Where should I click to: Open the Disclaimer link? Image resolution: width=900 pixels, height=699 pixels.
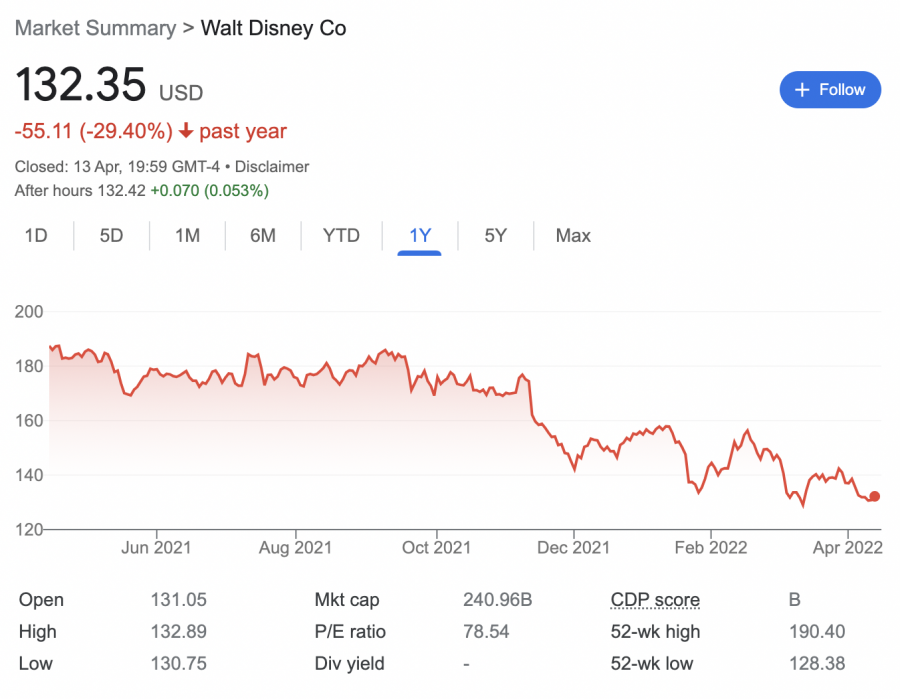tap(272, 167)
